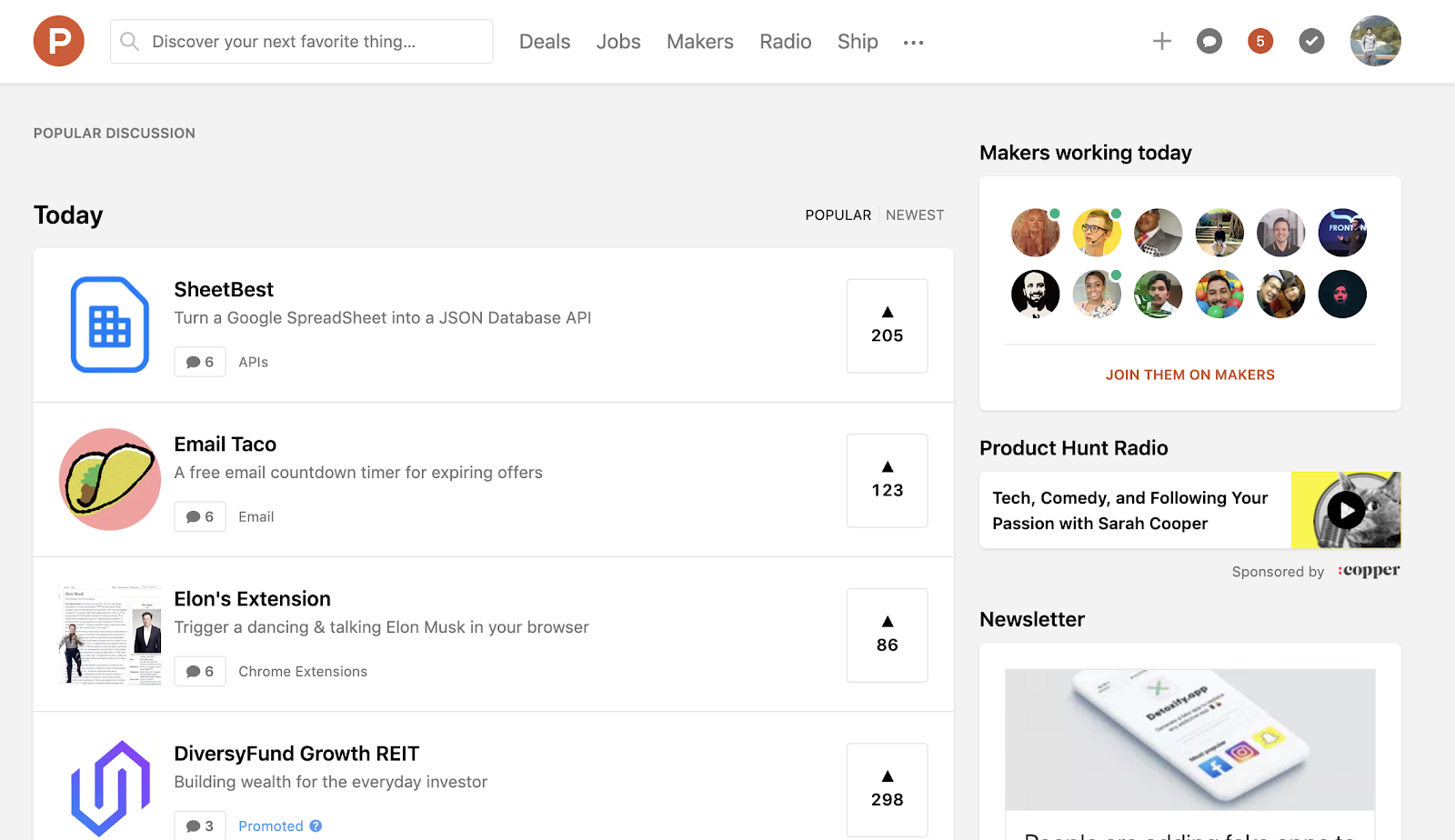This screenshot has height=840, width=1455.
Task: Switch to Popular sorting
Action: click(x=838, y=215)
